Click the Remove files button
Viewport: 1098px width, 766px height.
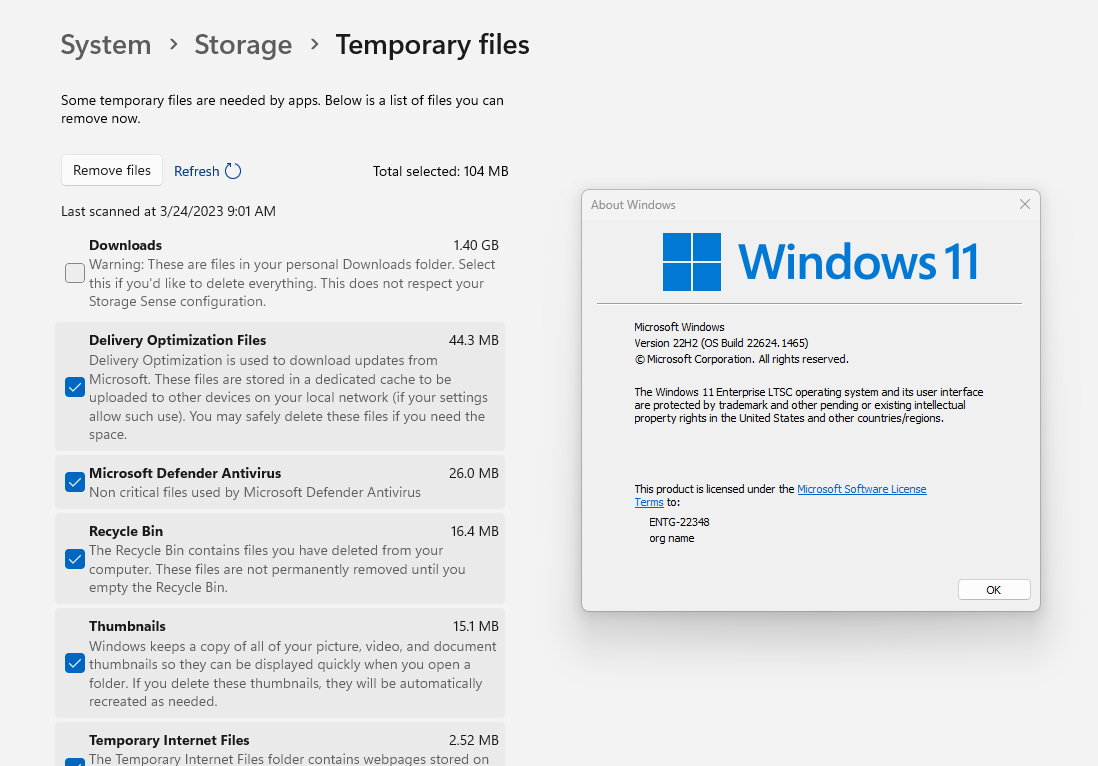[x=112, y=170]
